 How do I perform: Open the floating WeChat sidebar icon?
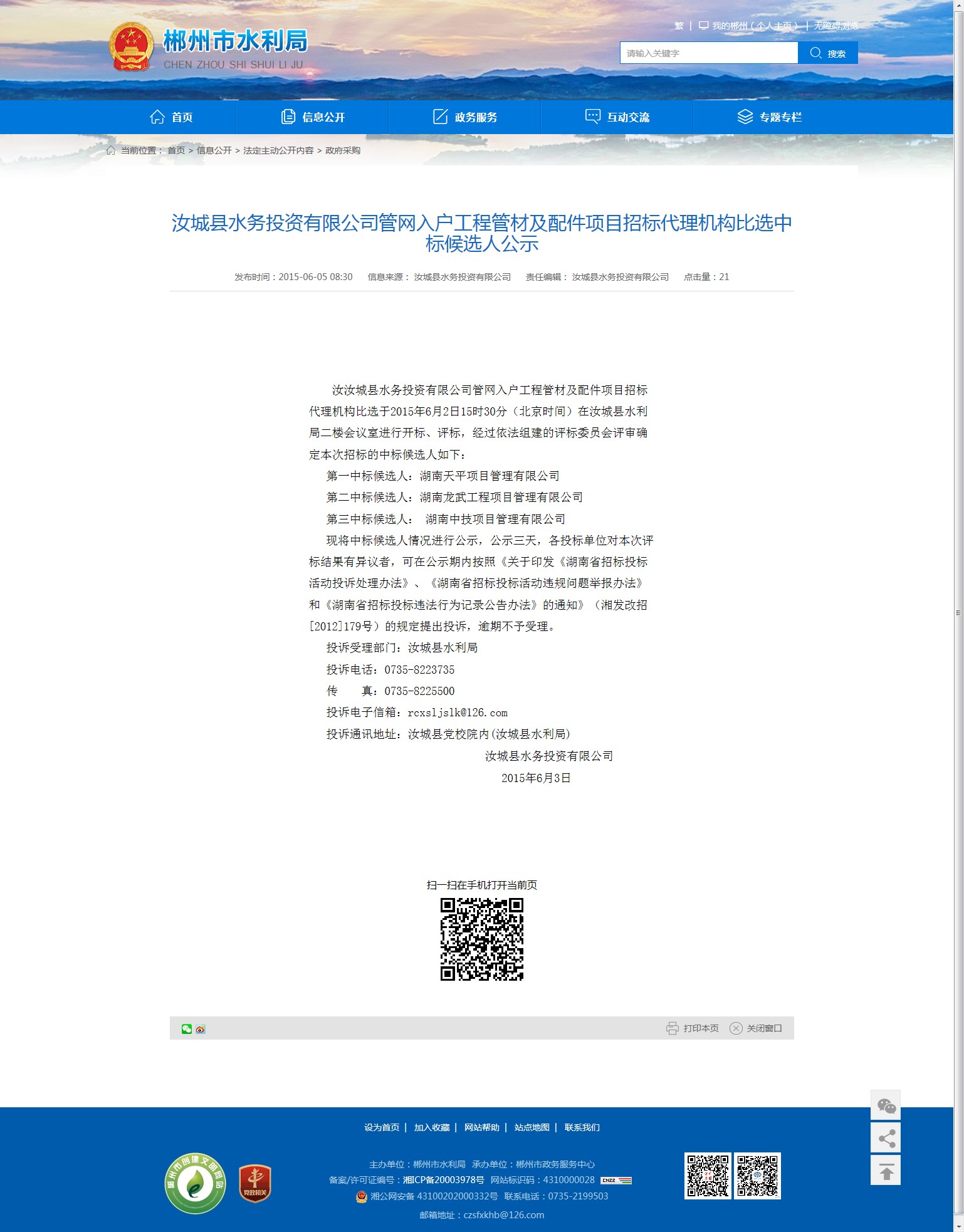(x=886, y=1105)
